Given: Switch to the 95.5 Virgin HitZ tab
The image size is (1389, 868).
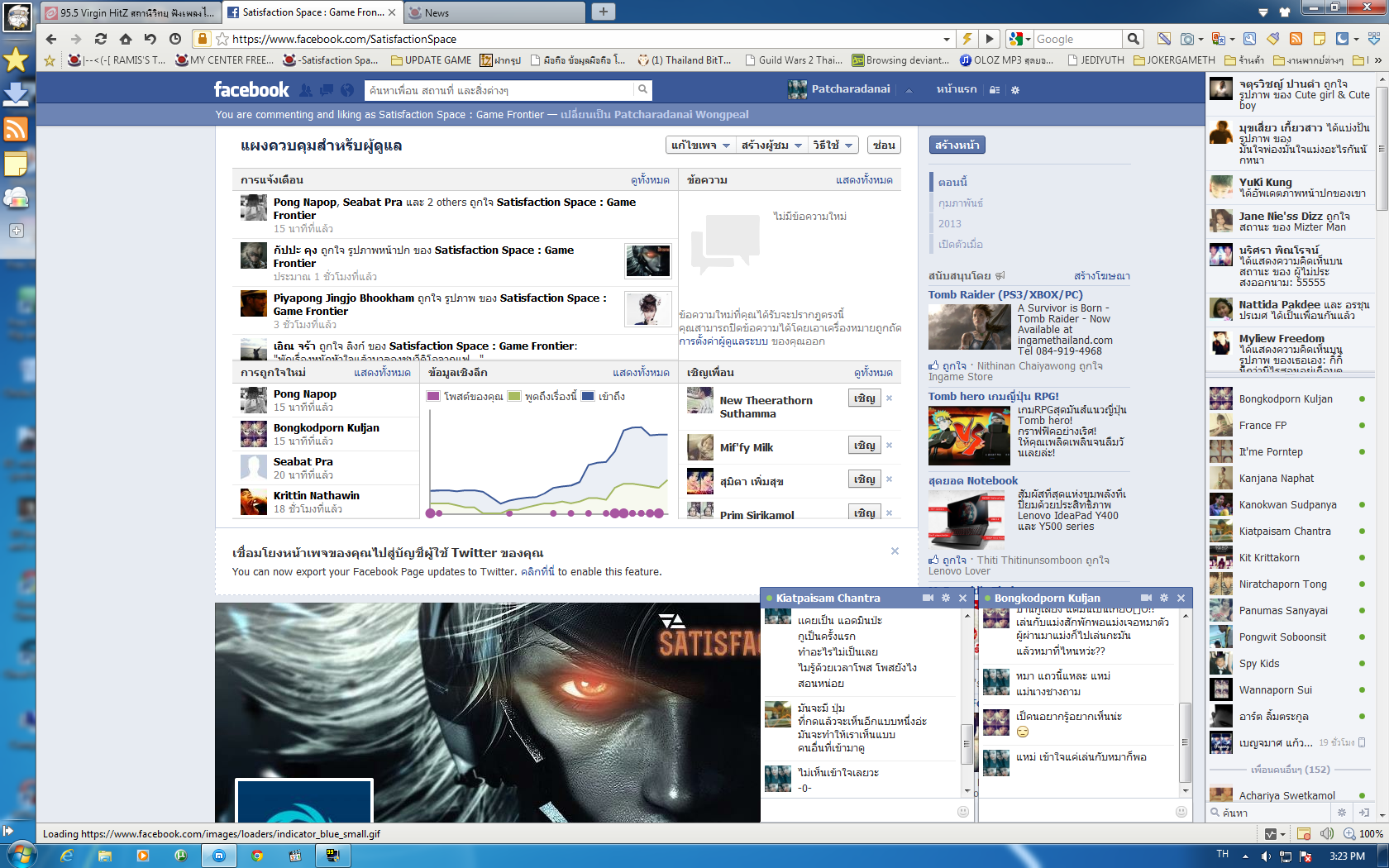Looking at the screenshot, I should point(131,12).
